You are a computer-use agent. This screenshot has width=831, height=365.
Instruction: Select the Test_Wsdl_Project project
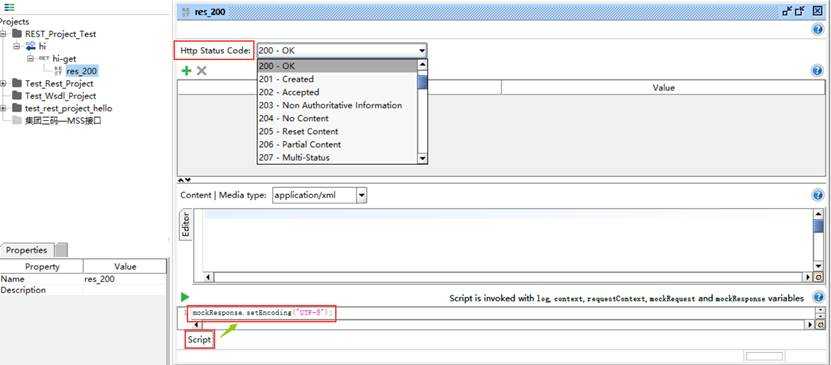(x=60, y=96)
